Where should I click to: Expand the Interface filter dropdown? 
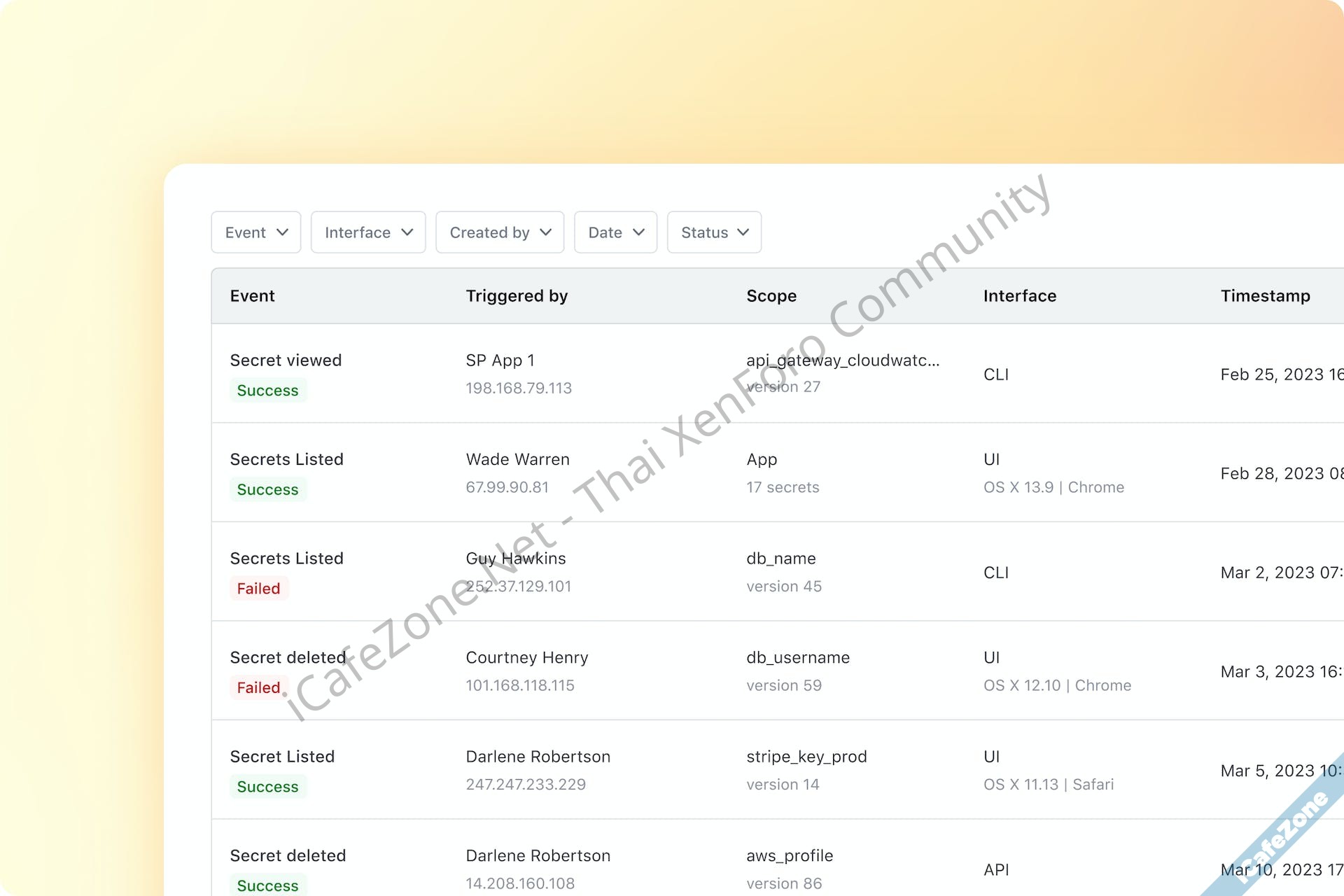point(368,232)
